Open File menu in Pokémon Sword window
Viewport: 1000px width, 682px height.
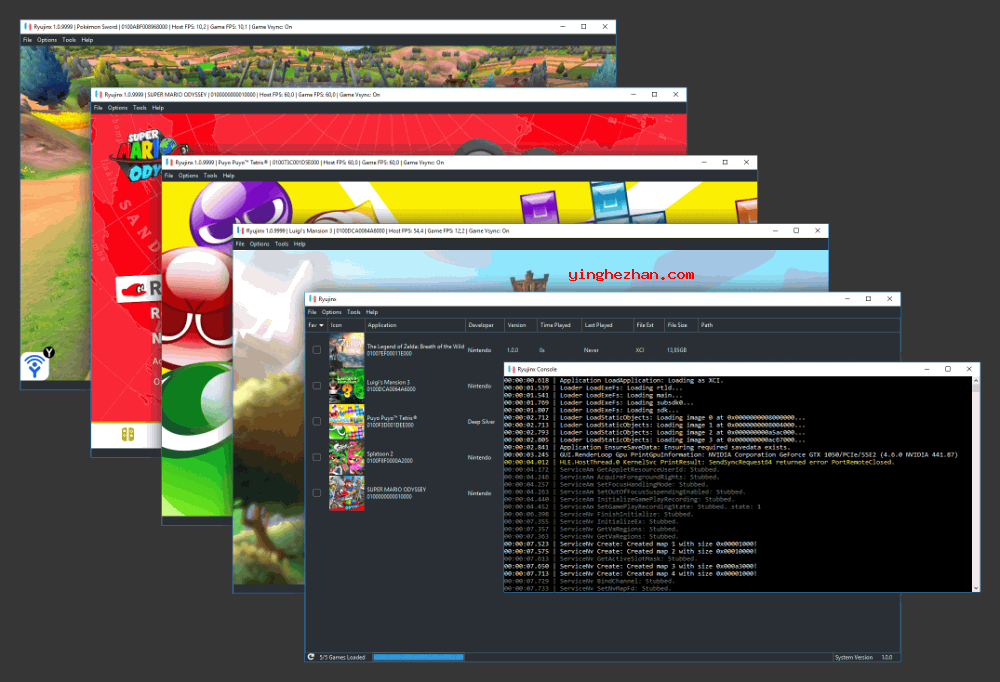point(27,40)
